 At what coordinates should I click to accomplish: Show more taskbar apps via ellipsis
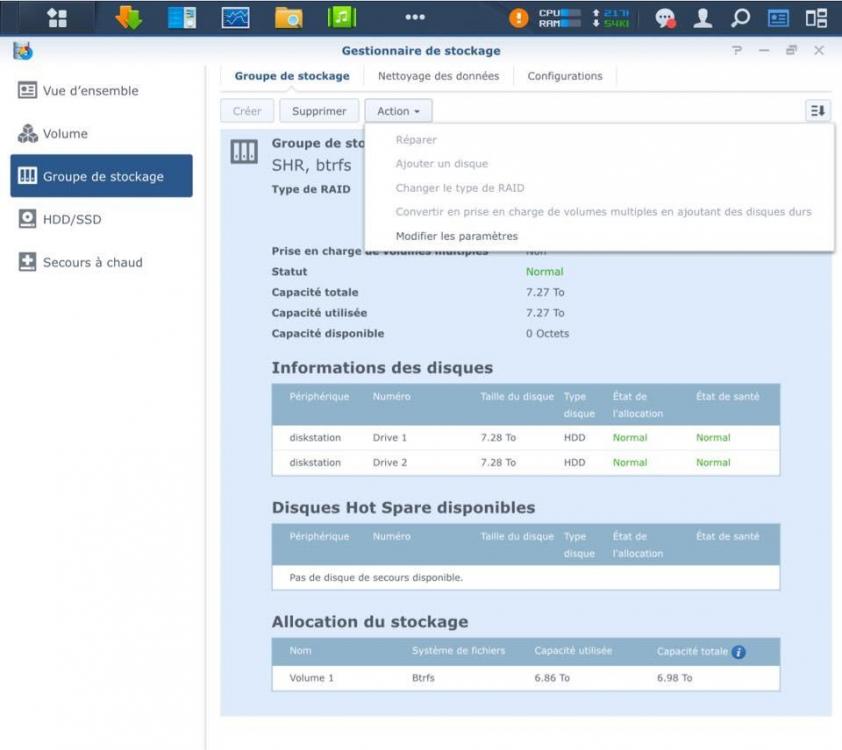click(415, 18)
